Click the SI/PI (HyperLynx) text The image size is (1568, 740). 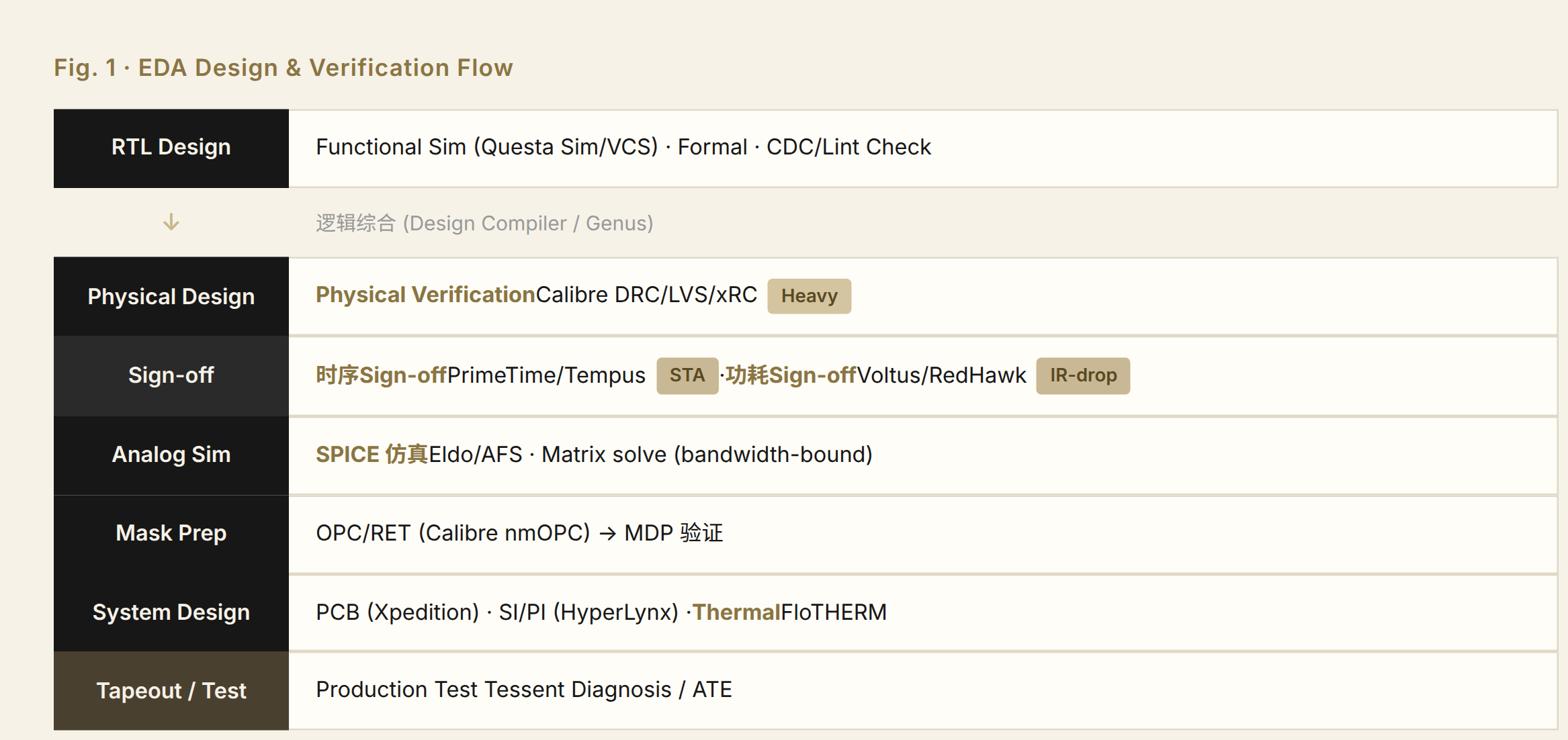(x=589, y=612)
